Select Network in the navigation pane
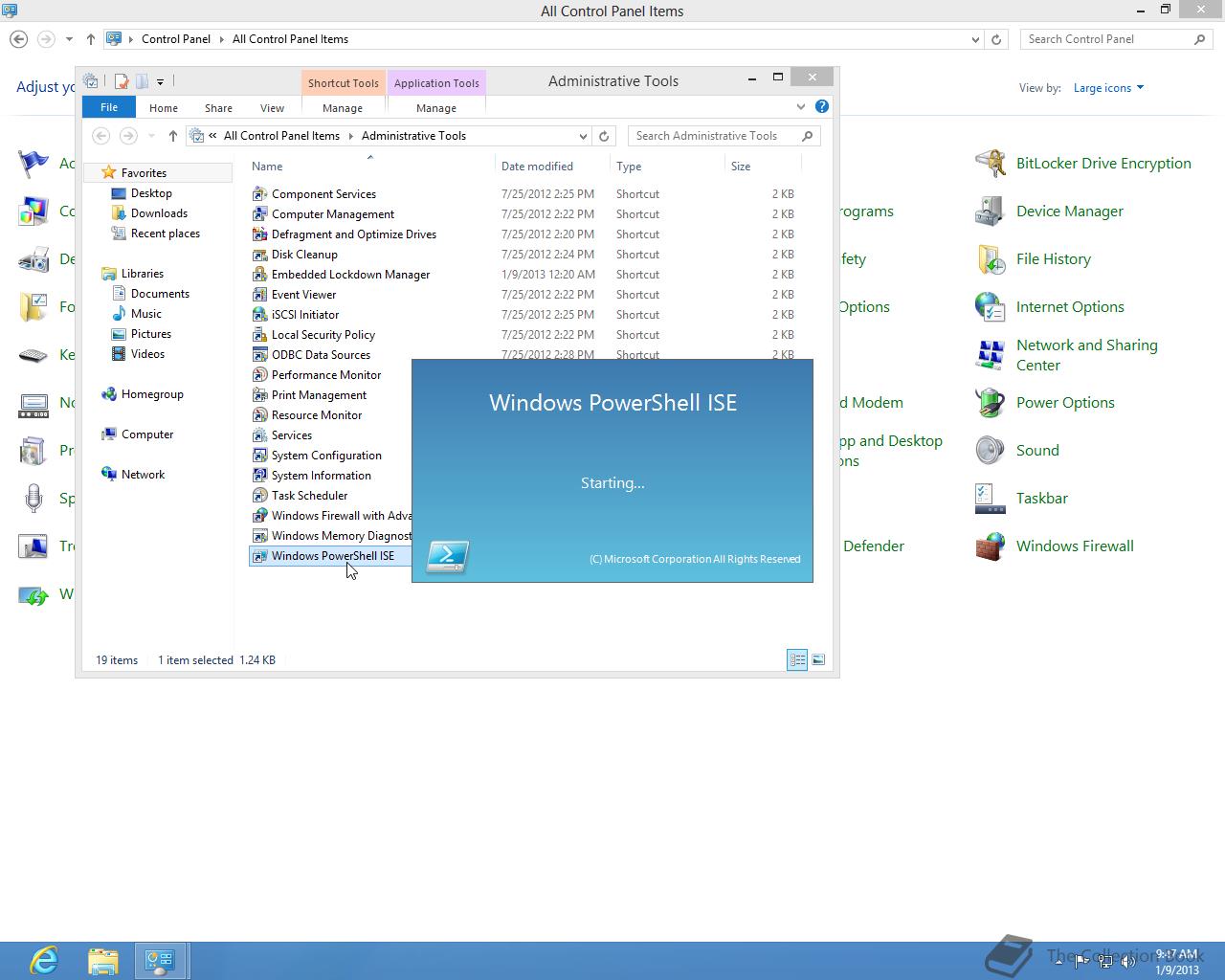Image resolution: width=1225 pixels, height=980 pixels. [143, 475]
